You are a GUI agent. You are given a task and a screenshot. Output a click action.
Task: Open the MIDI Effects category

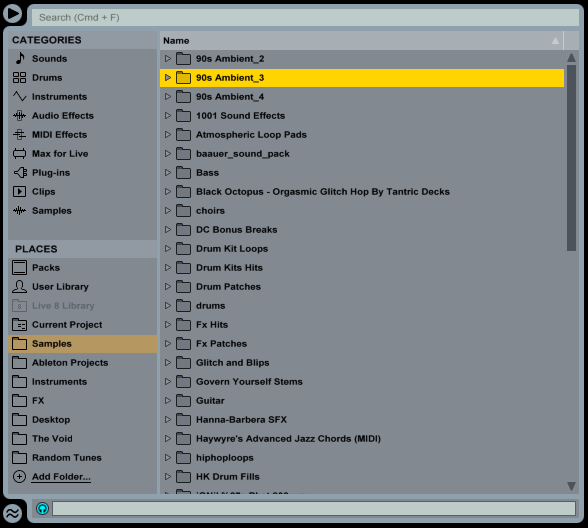(x=82, y=135)
